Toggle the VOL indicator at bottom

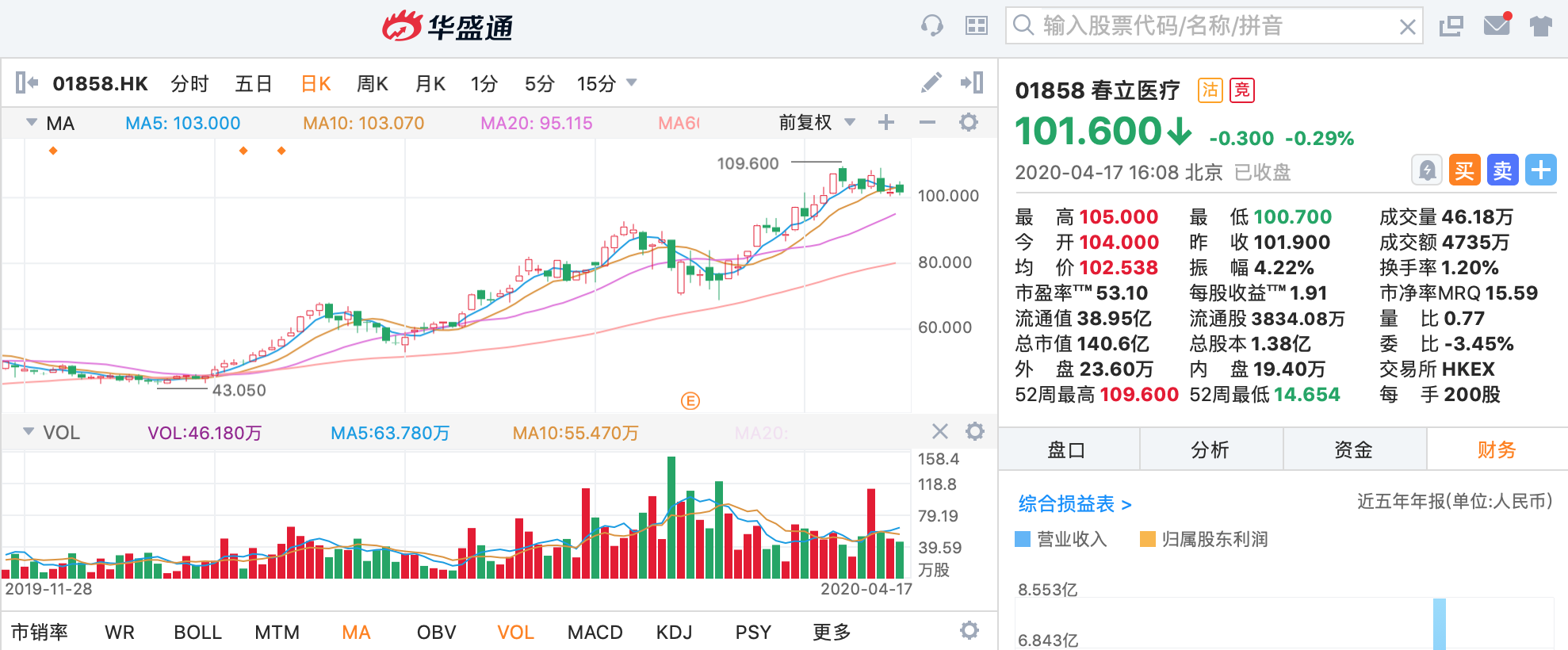pyautogui.click(x=515, y=632)
